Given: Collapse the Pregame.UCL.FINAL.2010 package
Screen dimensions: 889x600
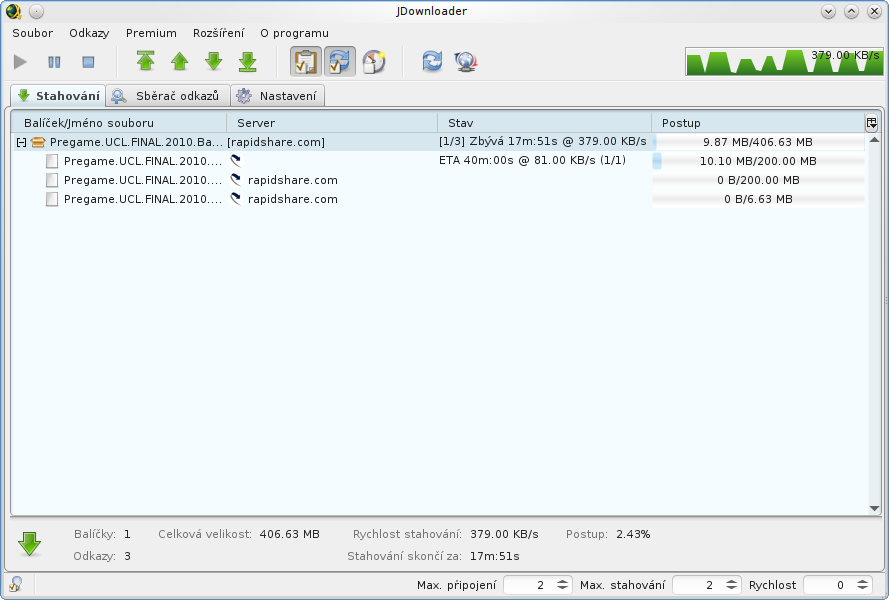Looking at the screenshot, I should (21, 142).
